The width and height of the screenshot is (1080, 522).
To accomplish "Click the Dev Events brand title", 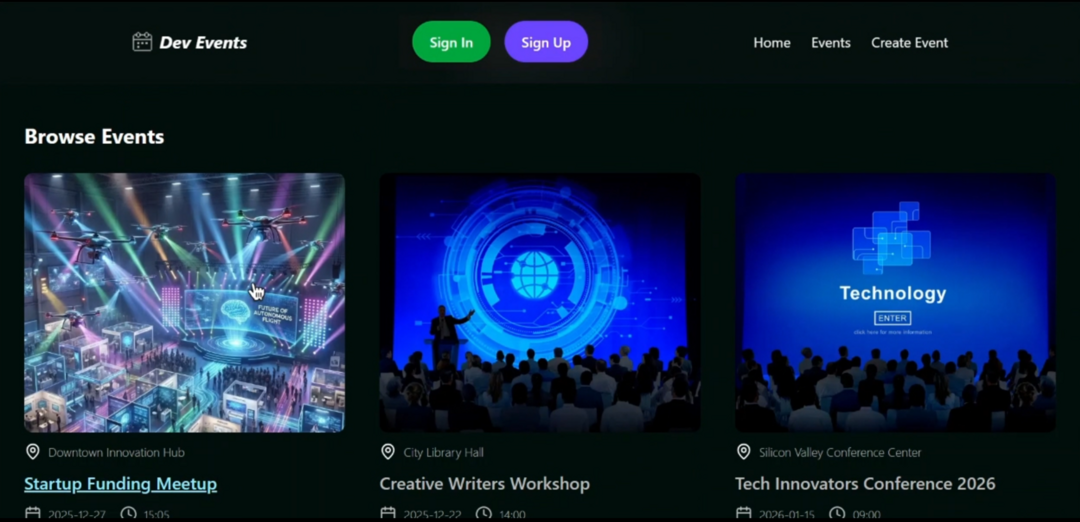I will [x=203, y=43].
